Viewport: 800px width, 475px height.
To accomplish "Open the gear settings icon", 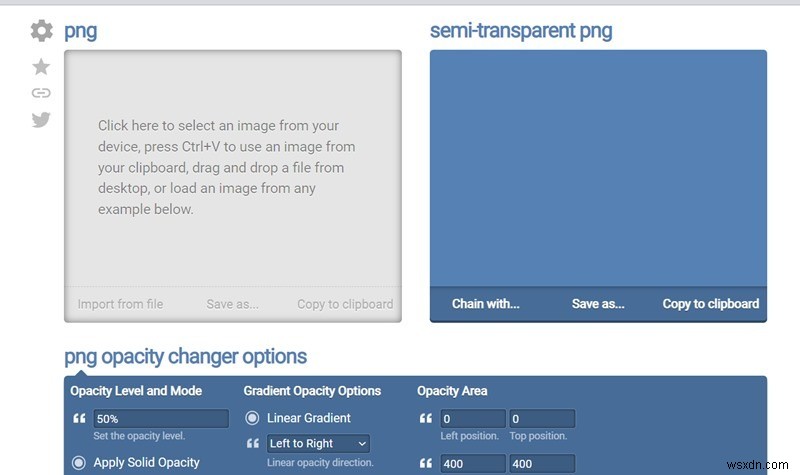I will click(41, 31).
